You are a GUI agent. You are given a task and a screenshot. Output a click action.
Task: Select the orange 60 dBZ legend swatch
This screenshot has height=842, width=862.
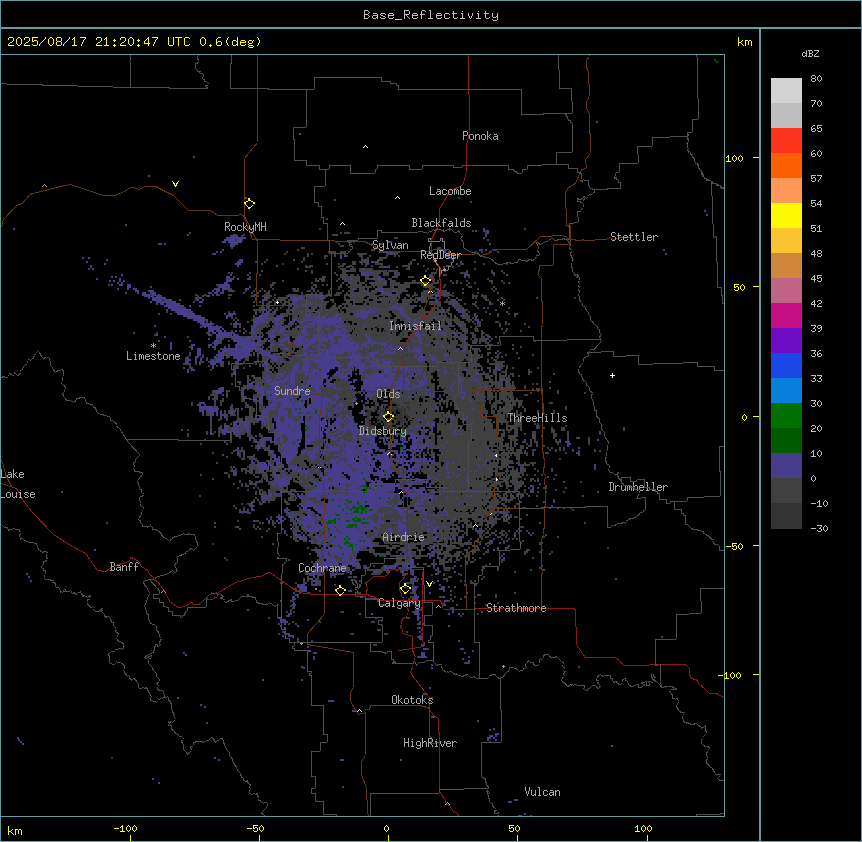[x=786, y=165]
